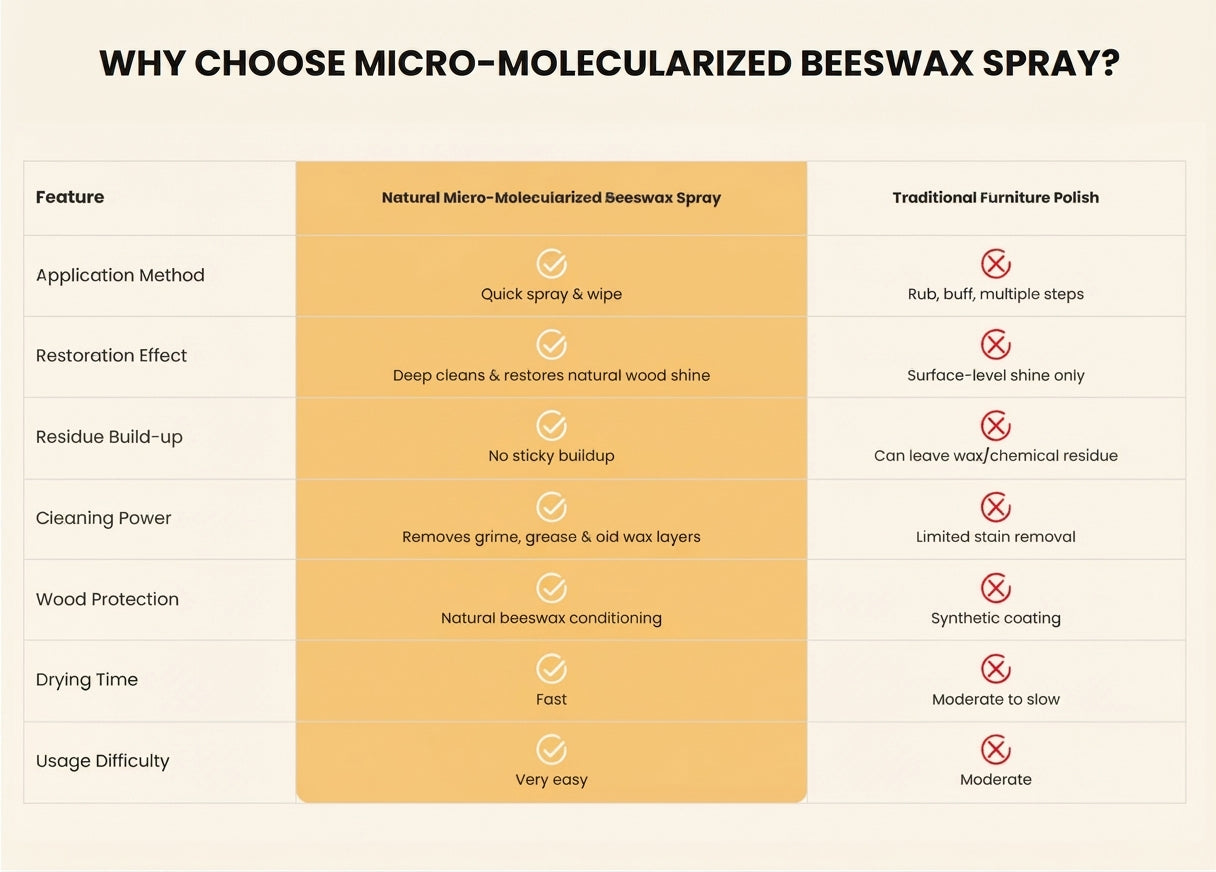
Task: Click the red X above 'Can leave wax/chemical residue'
Action: coord(995,426)
